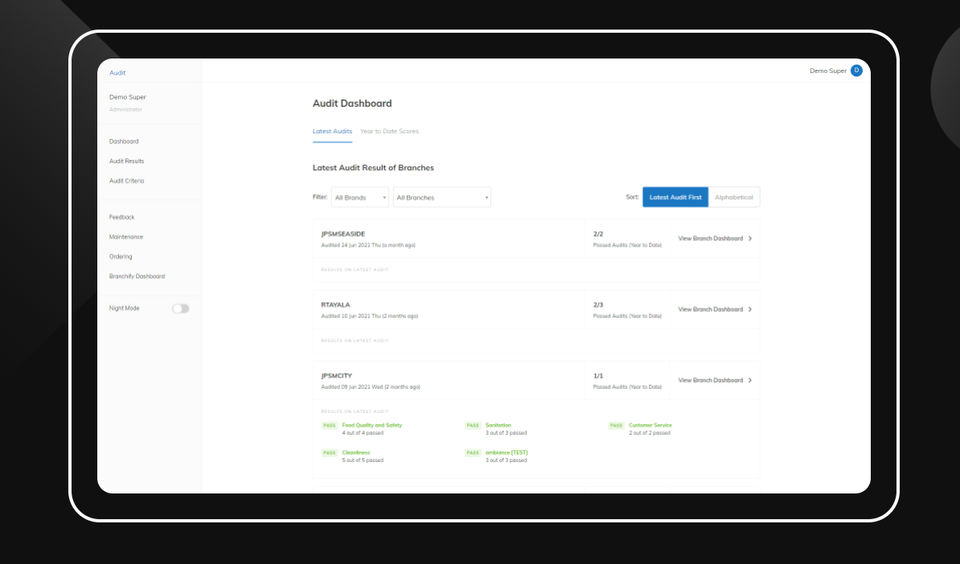The width and height of the screenshot is (960, 564).
Task: Click PASS badge beside Customer Service
Action: click(x=616, y=425)
